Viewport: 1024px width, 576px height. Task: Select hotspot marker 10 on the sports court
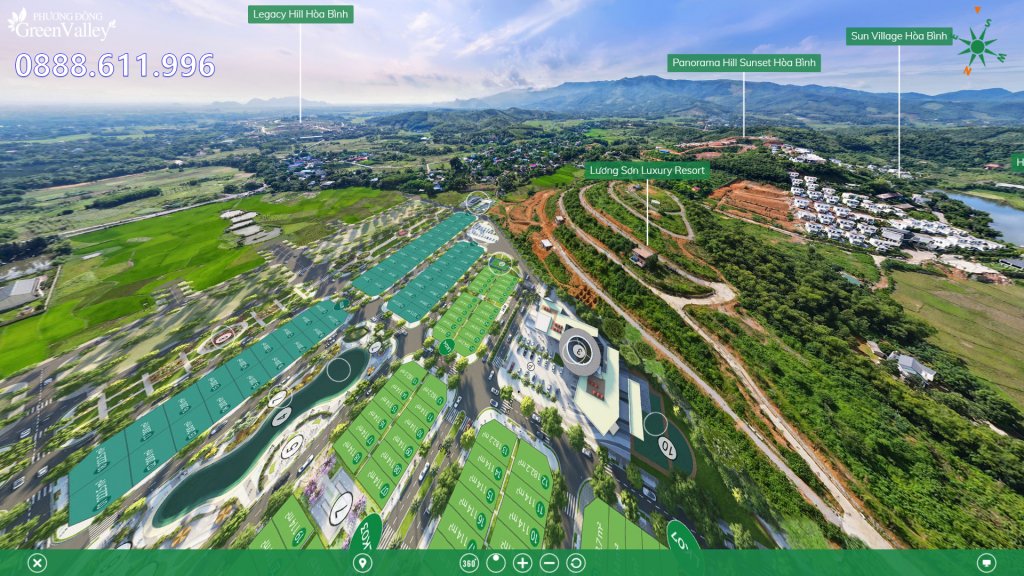pos(667,447)
